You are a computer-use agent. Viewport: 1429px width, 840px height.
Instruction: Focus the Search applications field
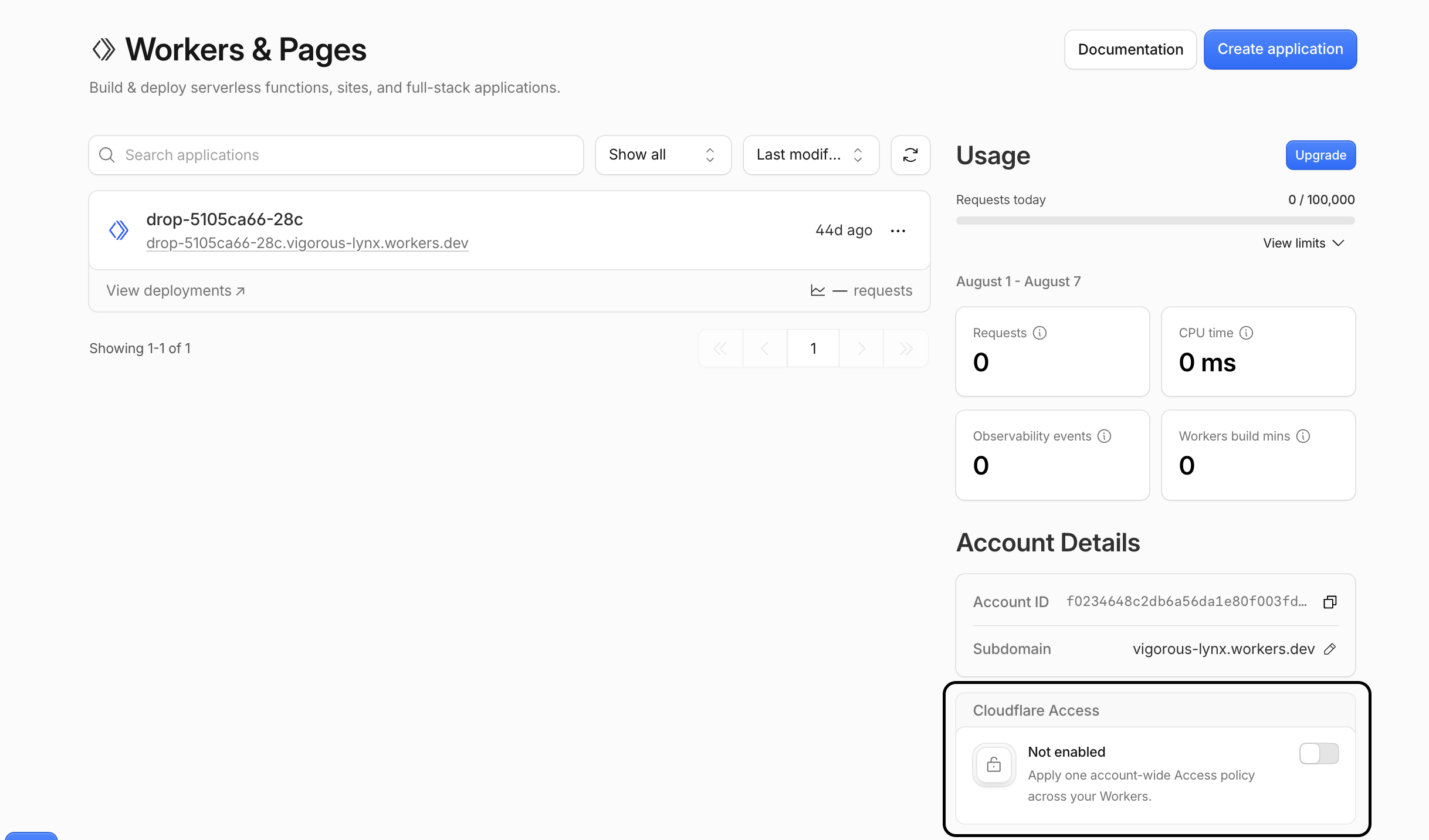(336, 155)
